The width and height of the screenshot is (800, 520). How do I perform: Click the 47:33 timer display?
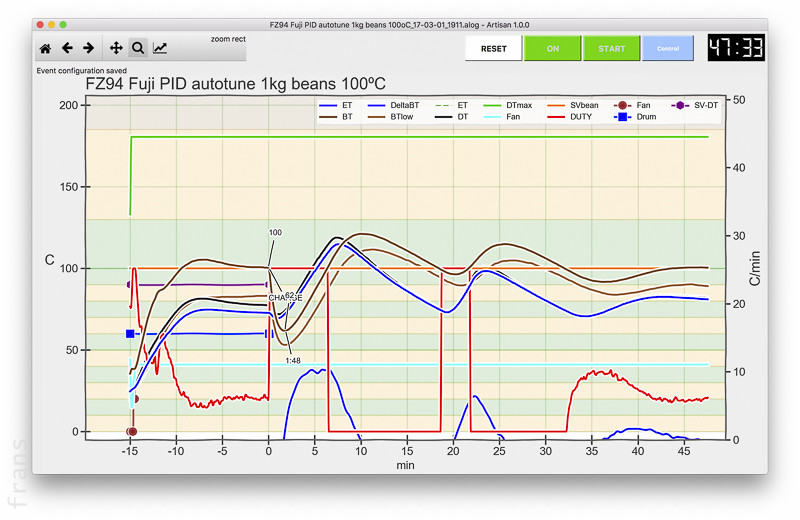tap(735, 48)
